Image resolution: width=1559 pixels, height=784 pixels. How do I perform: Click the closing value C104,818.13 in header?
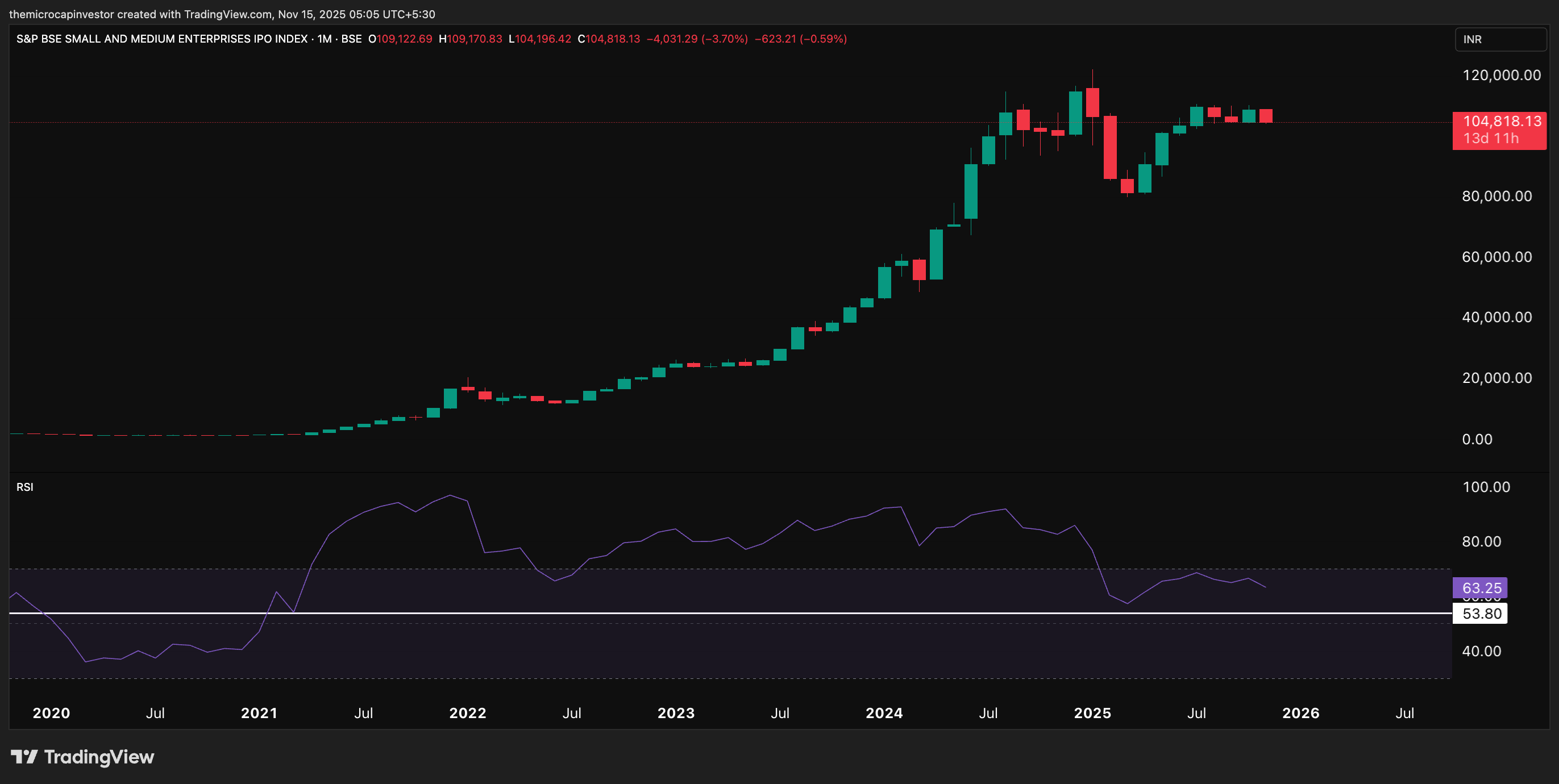point(608,39)
